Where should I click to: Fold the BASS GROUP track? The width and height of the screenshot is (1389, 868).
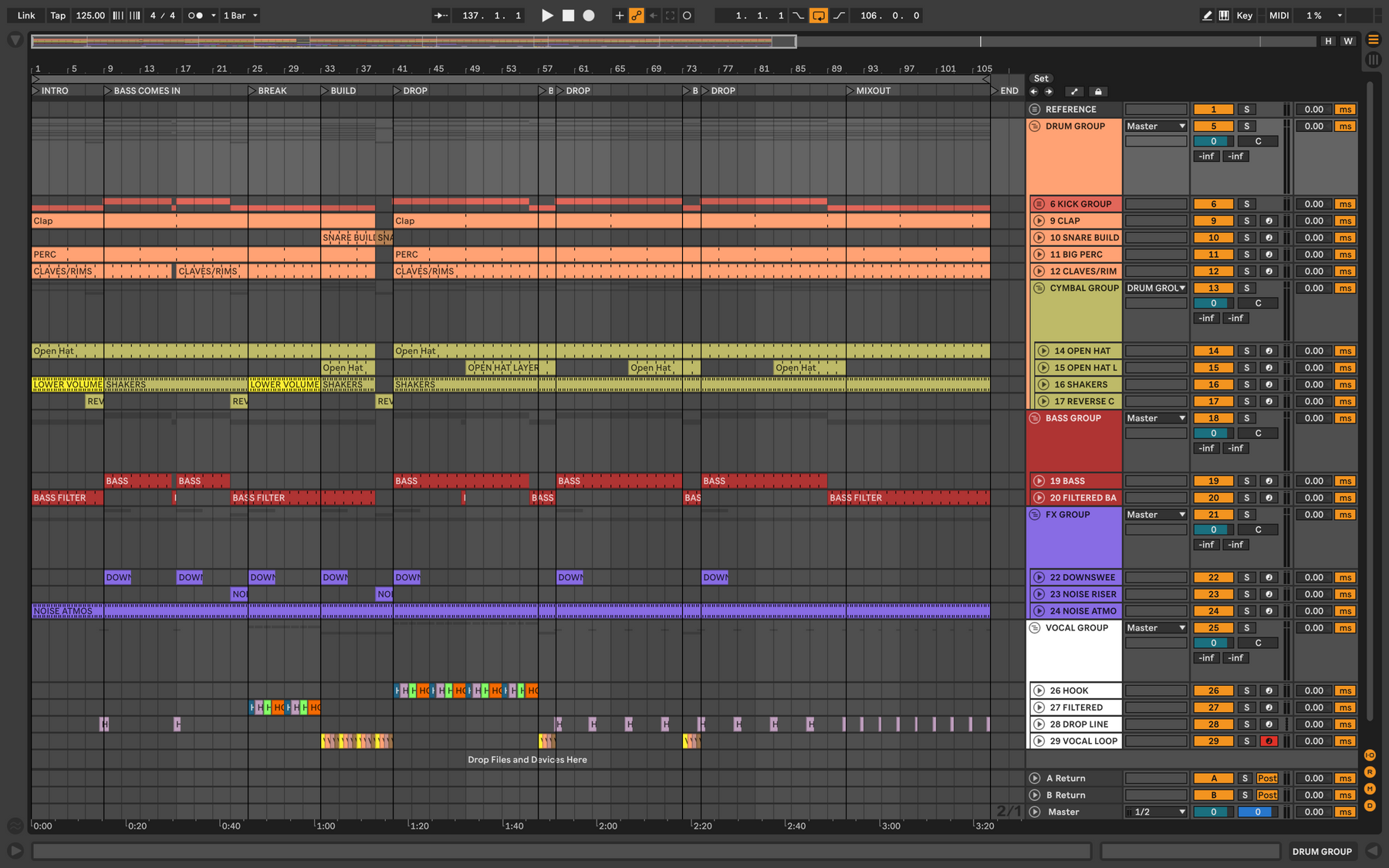click(1035, 418)
